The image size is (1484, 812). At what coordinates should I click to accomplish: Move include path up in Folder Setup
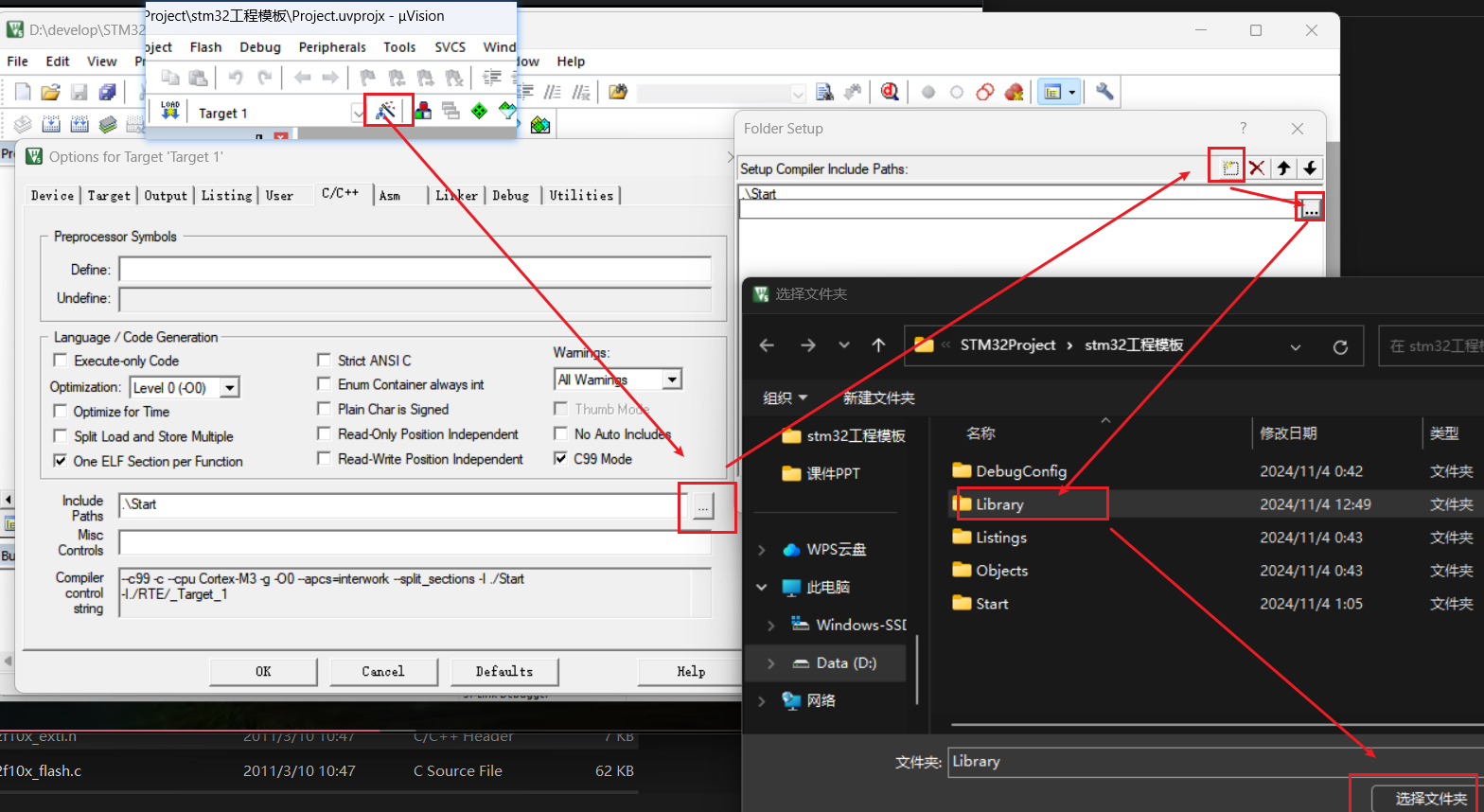pos(1283,168)
